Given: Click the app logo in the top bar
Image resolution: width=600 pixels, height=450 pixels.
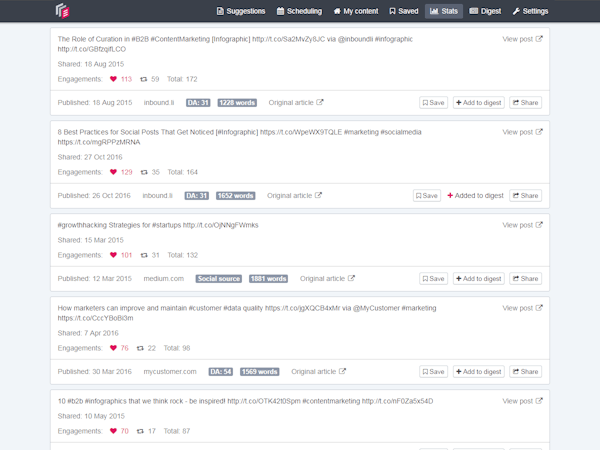Looking at the screenshot, I should click(x=63, y=11).
